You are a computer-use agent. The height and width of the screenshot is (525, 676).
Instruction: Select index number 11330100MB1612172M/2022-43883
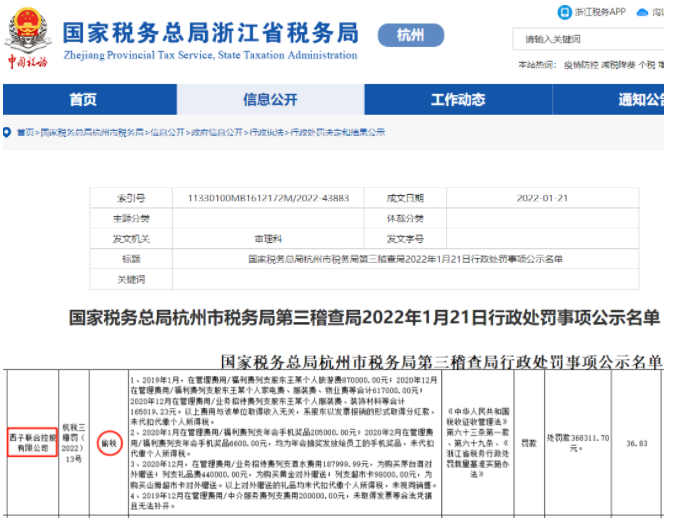click(x=268, y=198)
